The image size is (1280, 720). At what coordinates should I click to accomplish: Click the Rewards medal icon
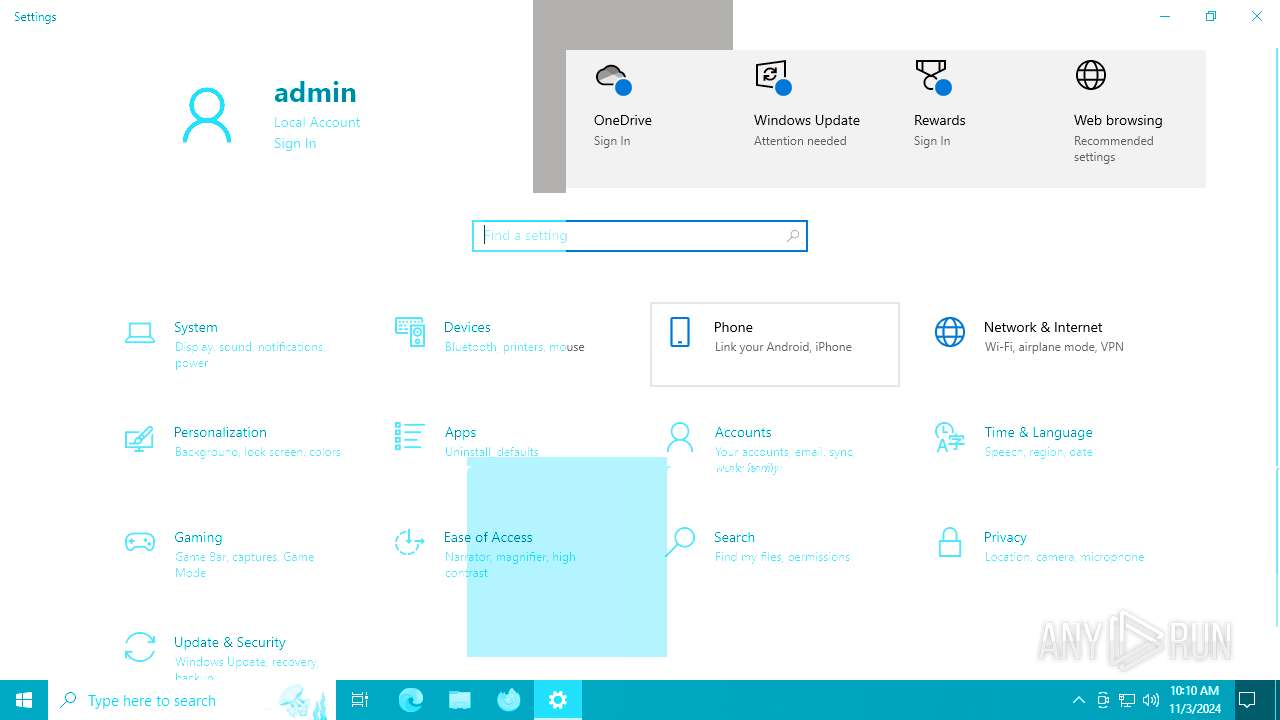click(932, 77)
